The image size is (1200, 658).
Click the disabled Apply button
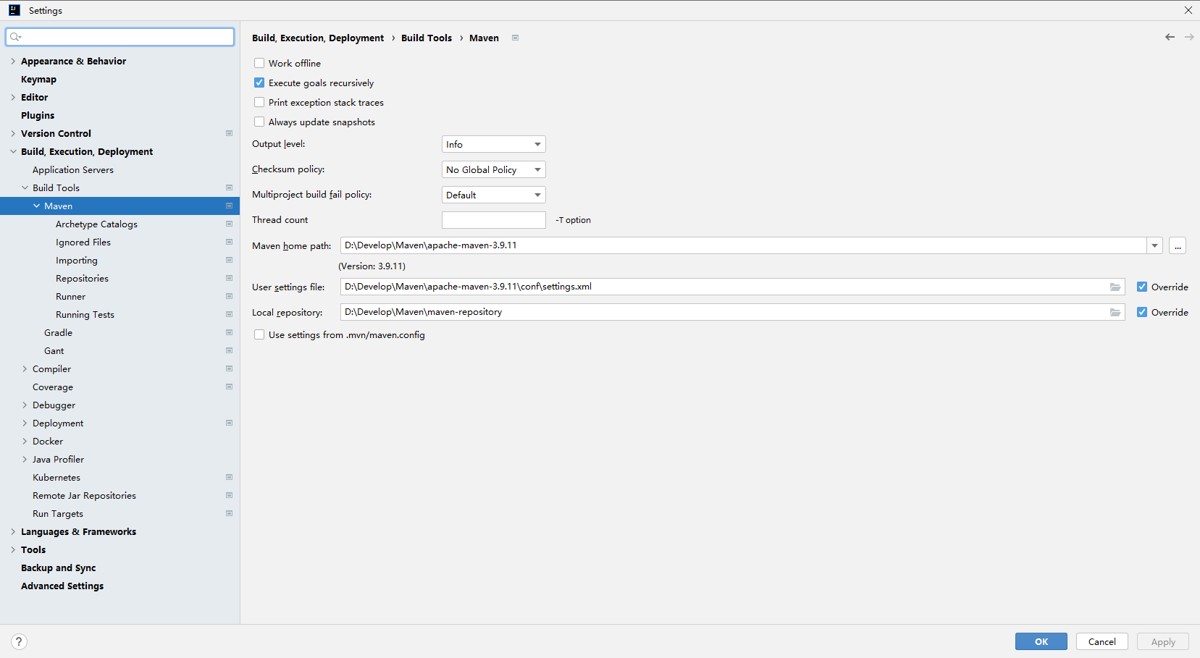(x=1163, y=642)
